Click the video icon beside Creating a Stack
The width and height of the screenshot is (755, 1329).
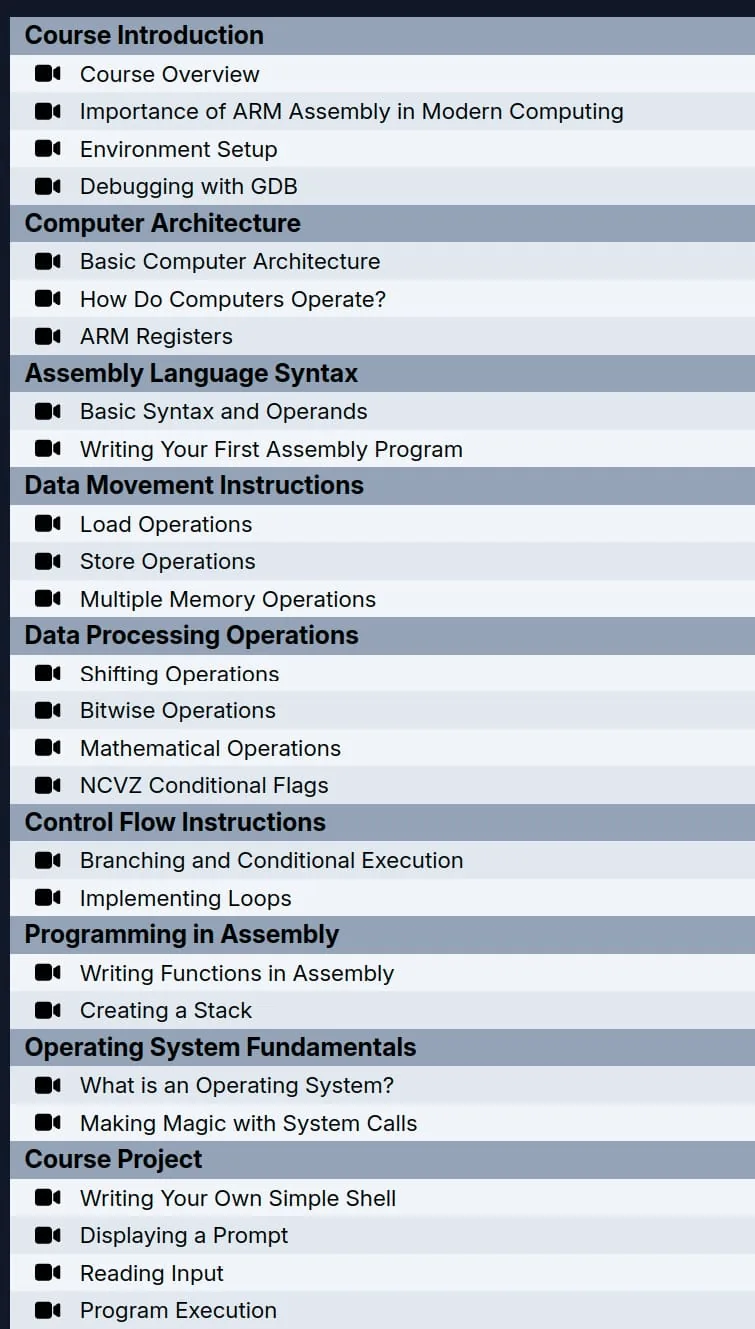click(x=48, y=1010)
